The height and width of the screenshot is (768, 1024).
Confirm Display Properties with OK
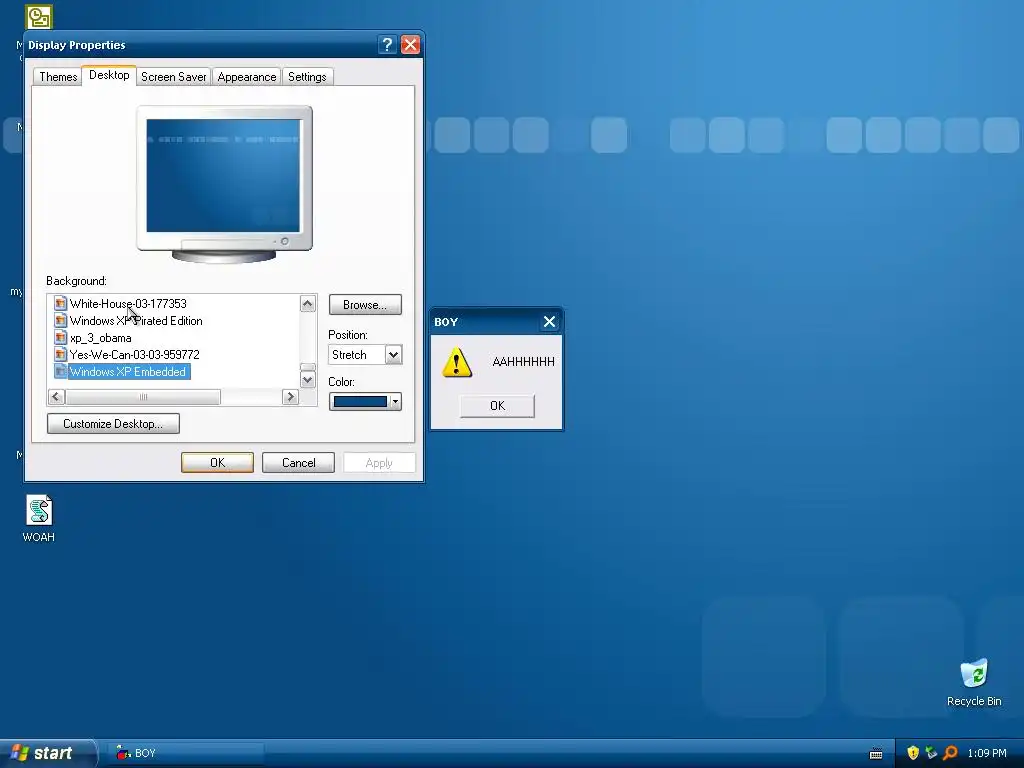(217, 462)
